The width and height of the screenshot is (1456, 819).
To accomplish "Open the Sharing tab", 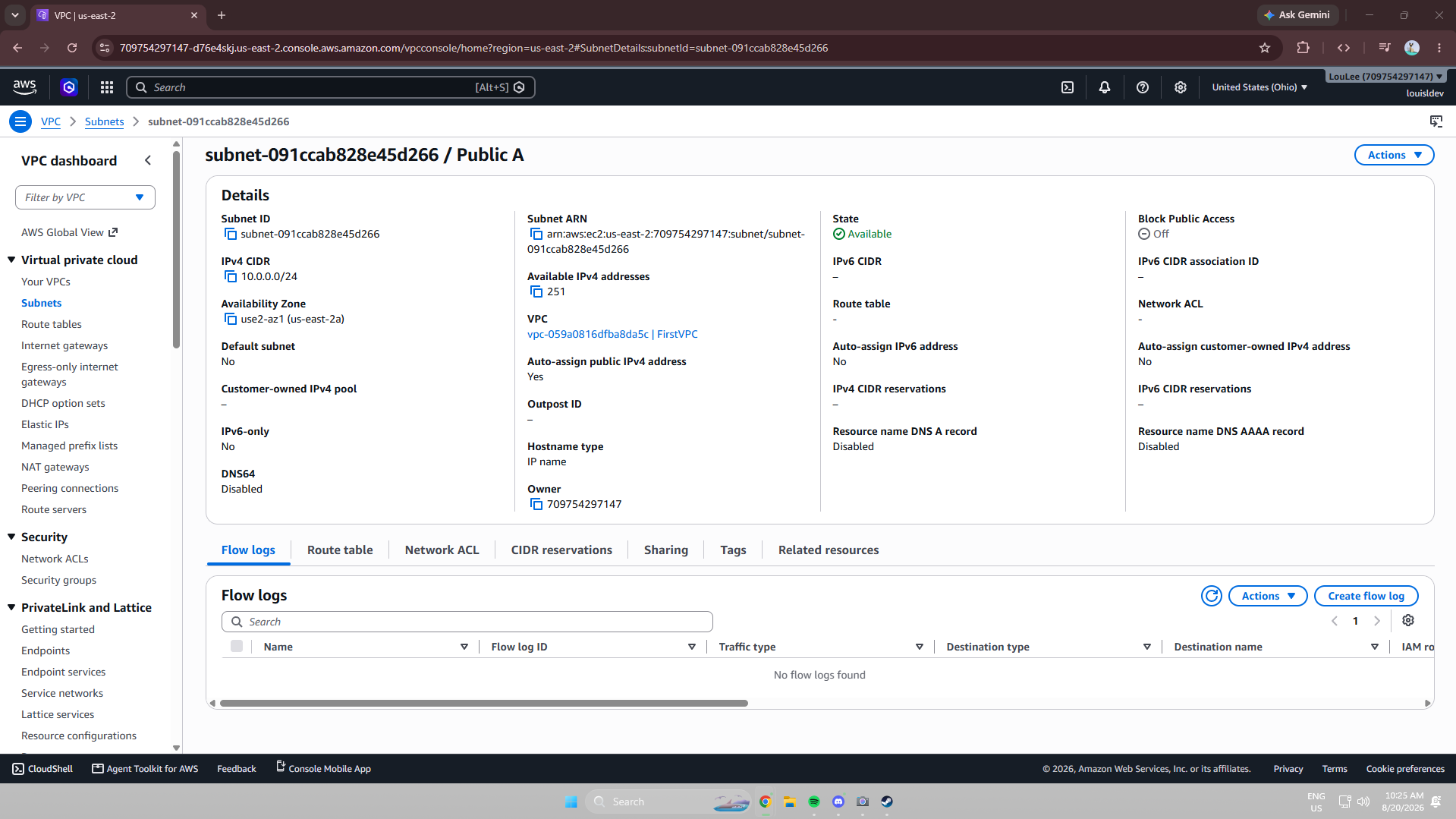I will coord(666,550).
